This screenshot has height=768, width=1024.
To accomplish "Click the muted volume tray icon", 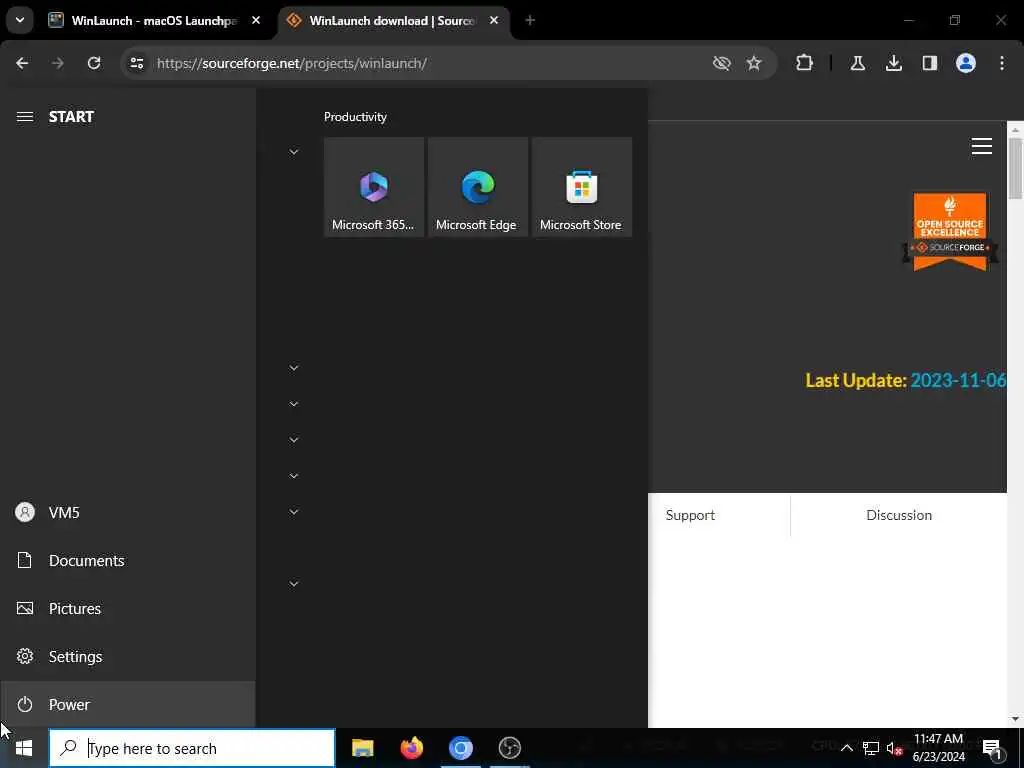I will coord(894,748).
